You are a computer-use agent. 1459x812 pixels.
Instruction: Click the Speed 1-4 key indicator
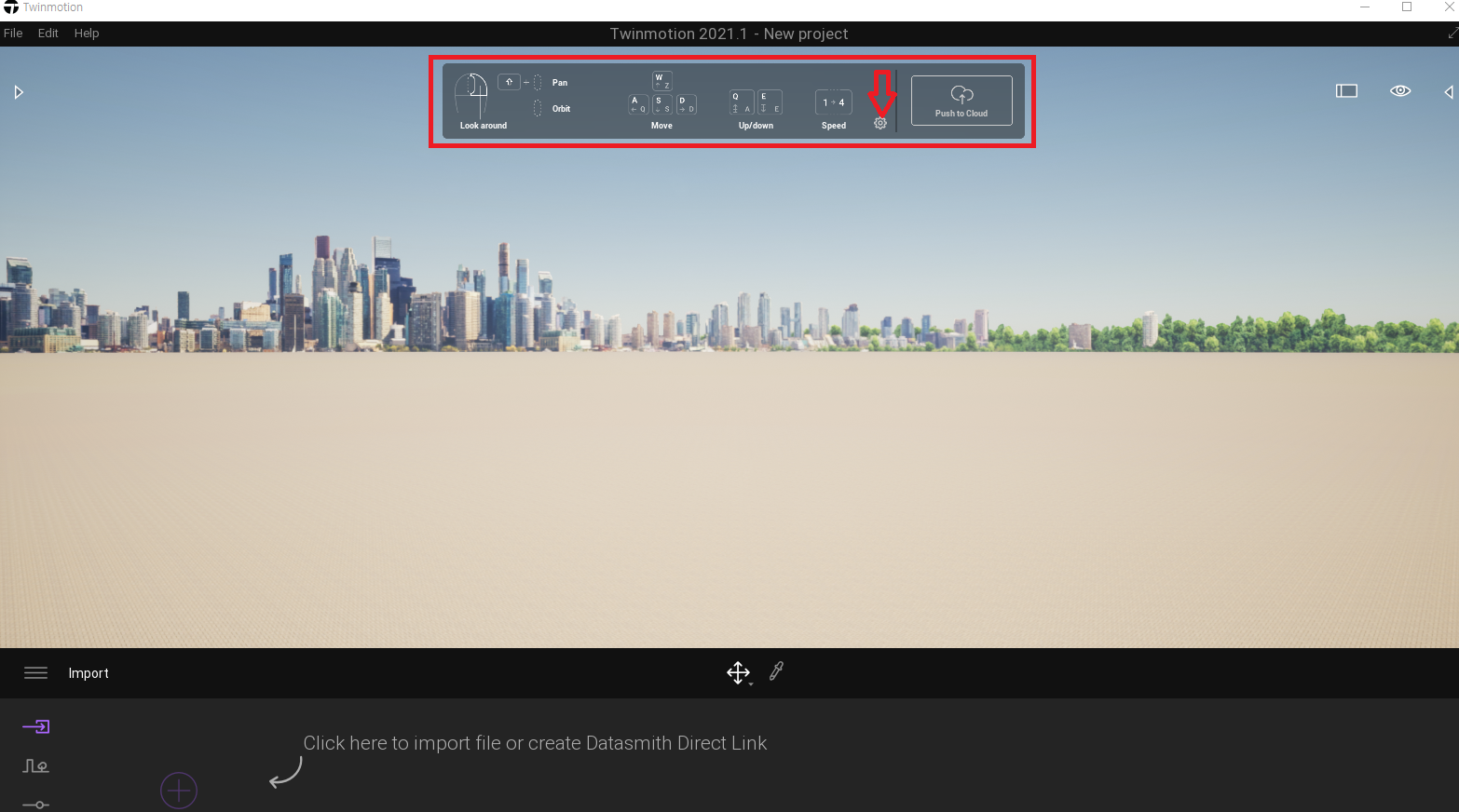pyautogui.click(x=834, y=102)
